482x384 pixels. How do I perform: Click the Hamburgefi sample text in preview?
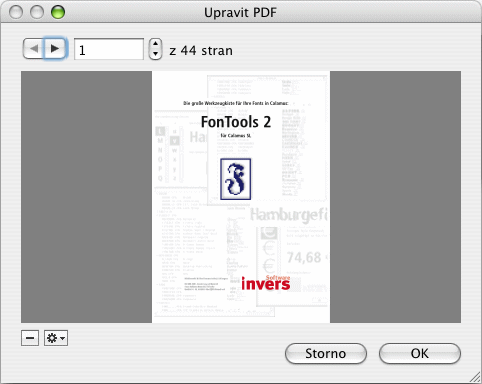(x=288, y=215)
